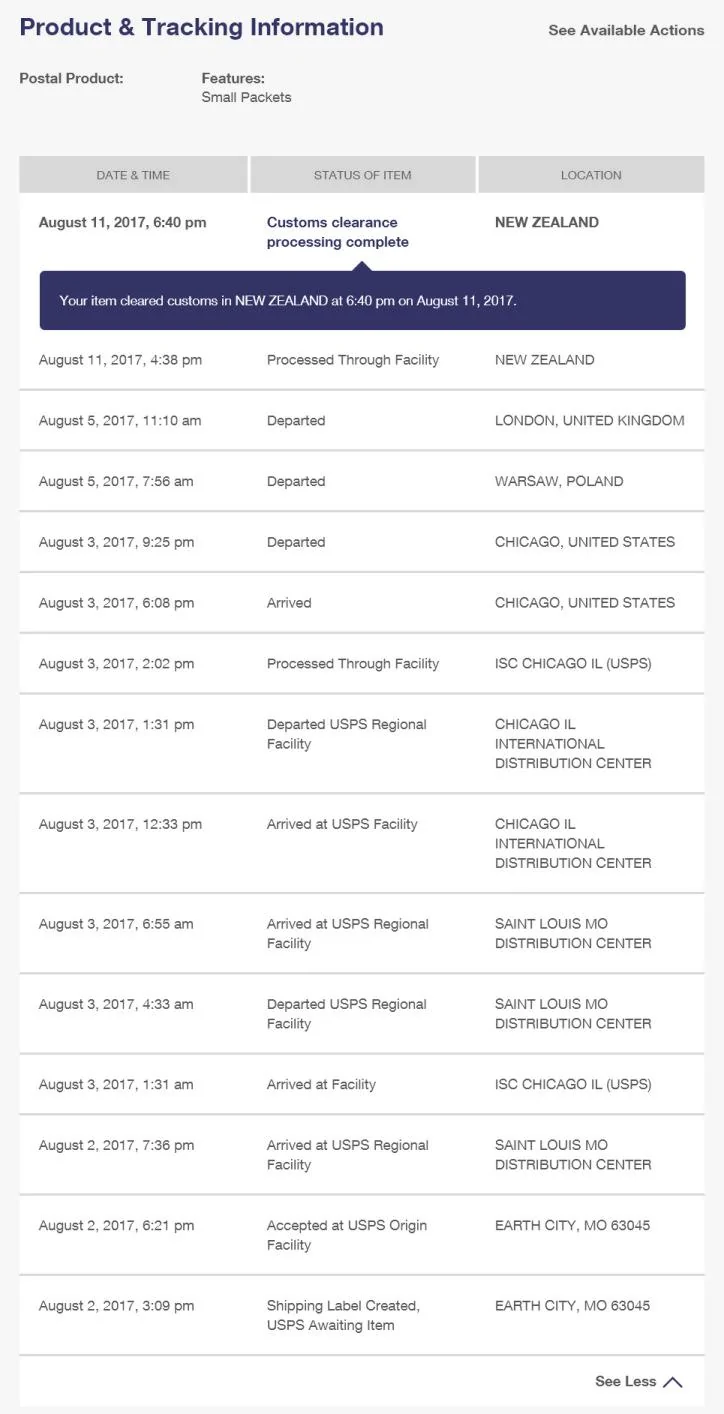Select the WARSAW, POLAND location entry
The image size is (724, 1414).
(x=559, y=481)
